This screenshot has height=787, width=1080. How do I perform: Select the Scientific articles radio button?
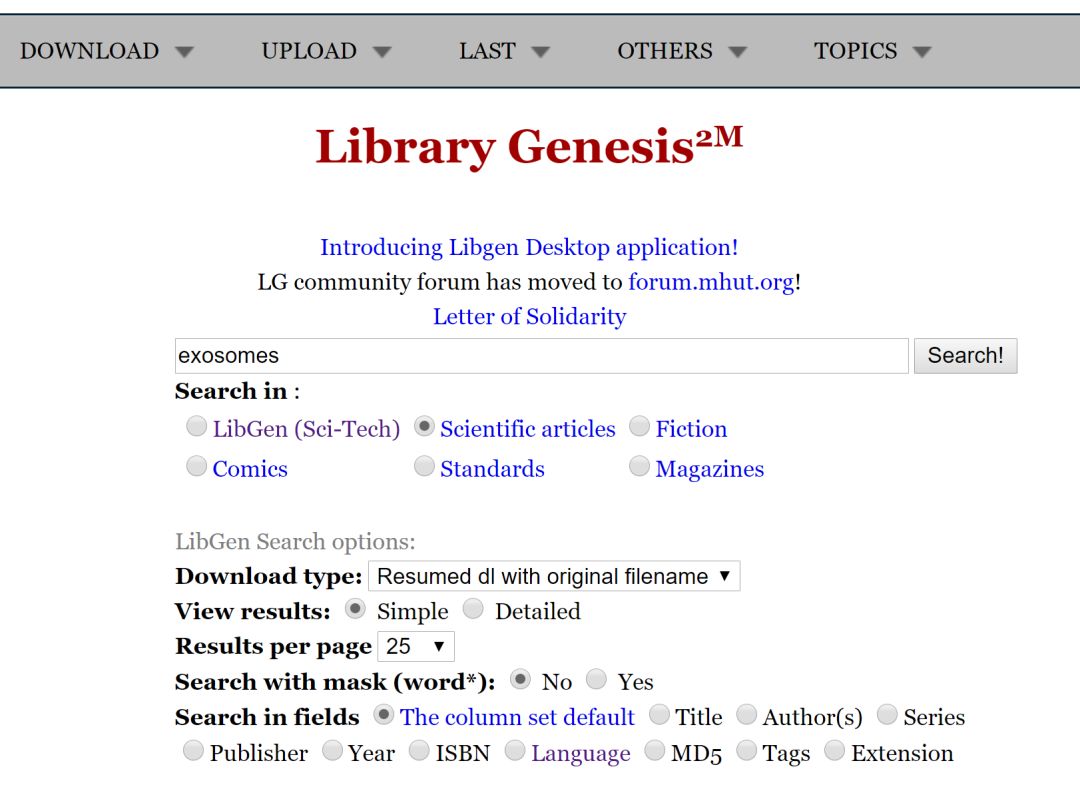(424, 426)
